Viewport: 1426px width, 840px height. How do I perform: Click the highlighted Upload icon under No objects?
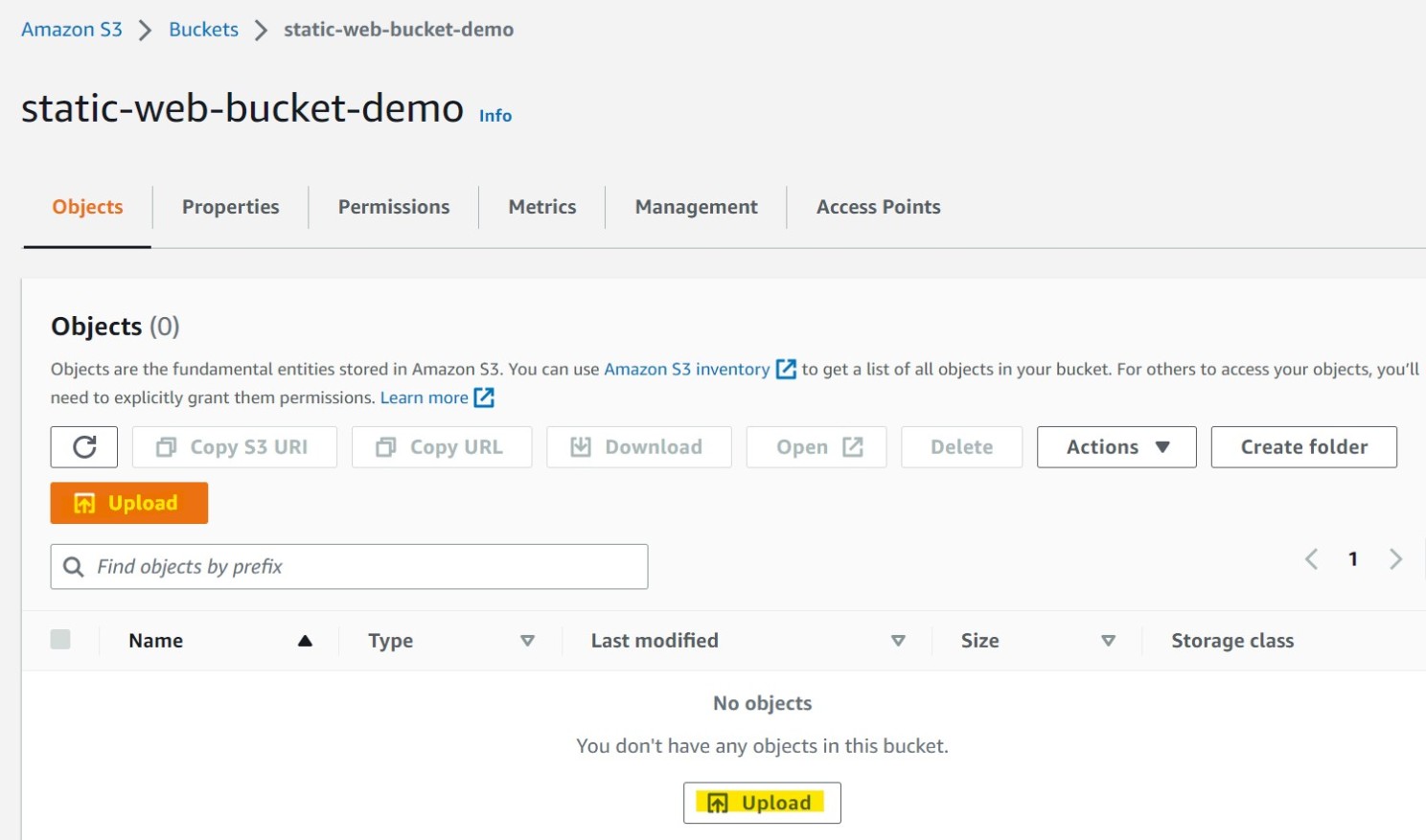pyautogui.click(x=717, y=803)
